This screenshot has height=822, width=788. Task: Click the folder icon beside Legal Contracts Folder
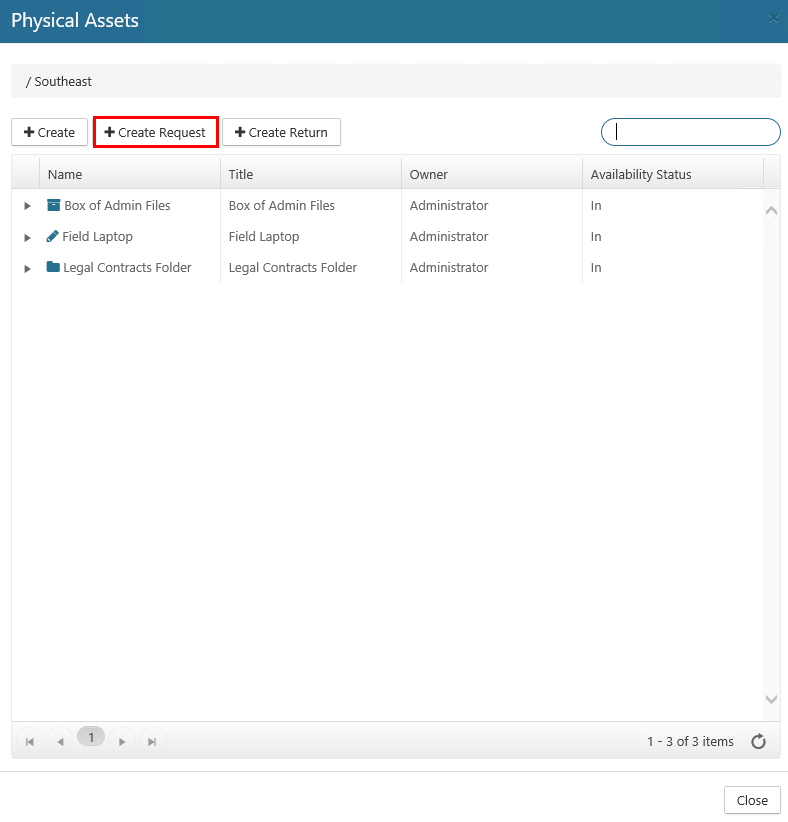pos(53,268)
